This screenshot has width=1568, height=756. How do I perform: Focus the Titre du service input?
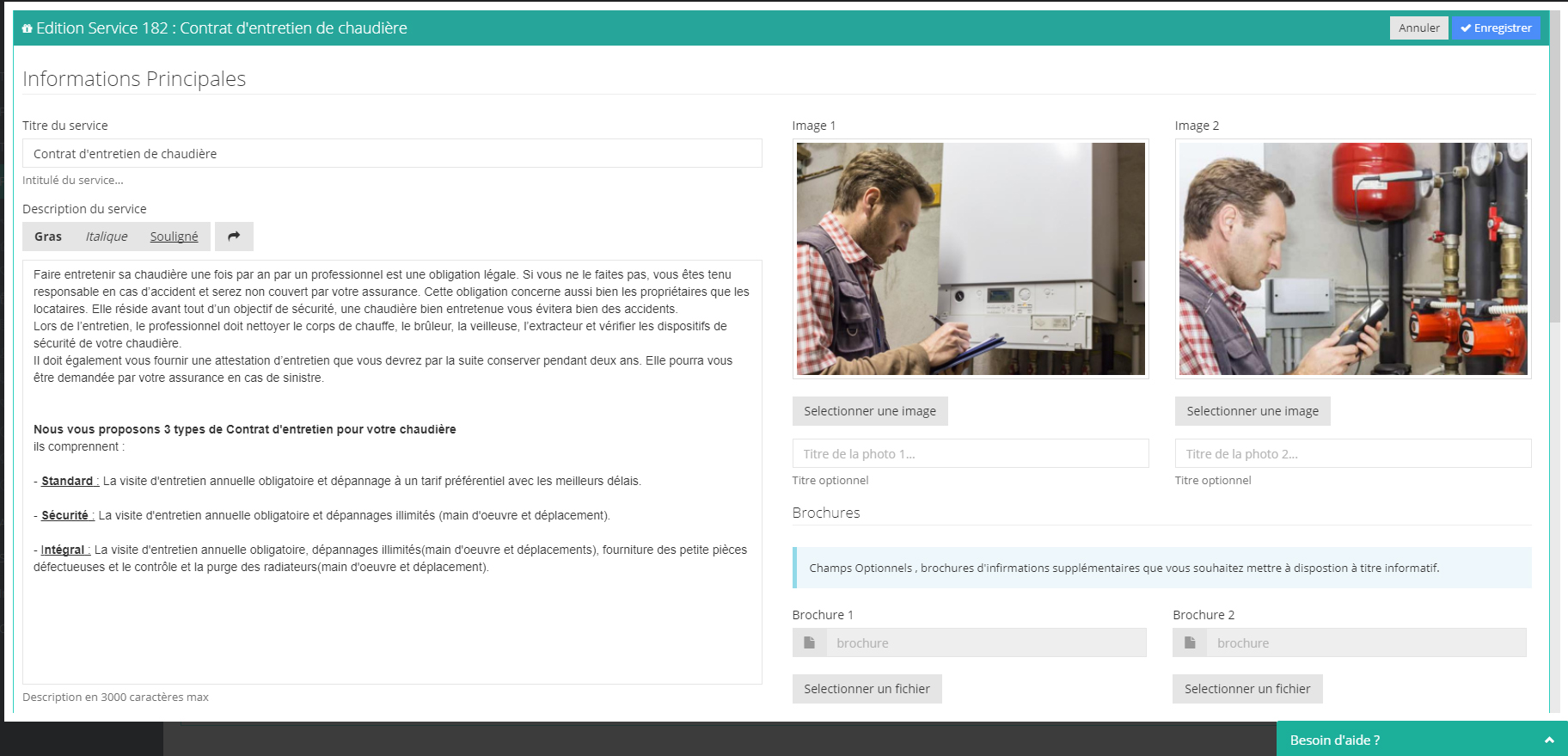pos(392,153)
